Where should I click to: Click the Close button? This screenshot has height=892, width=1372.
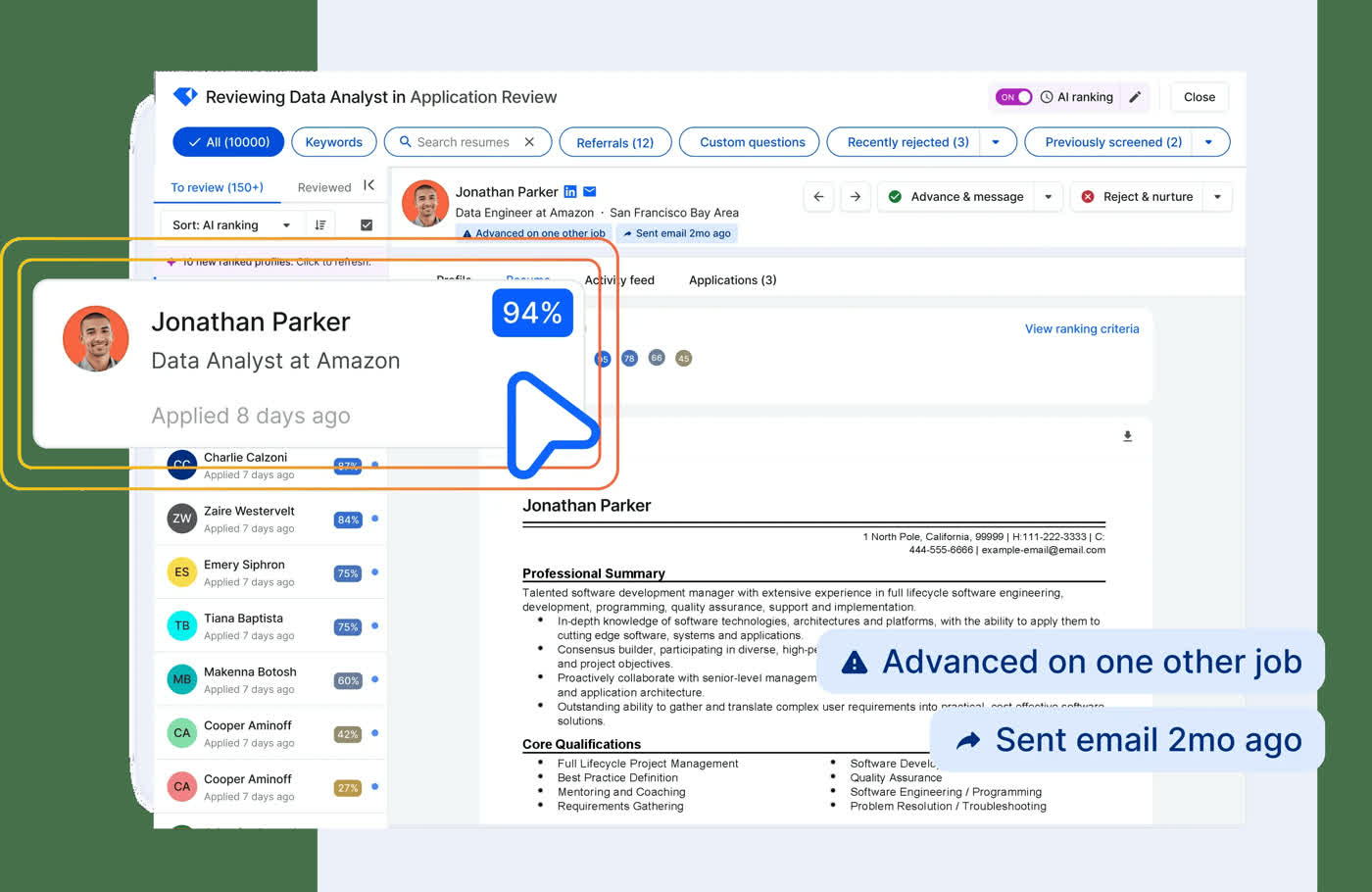1200,97
